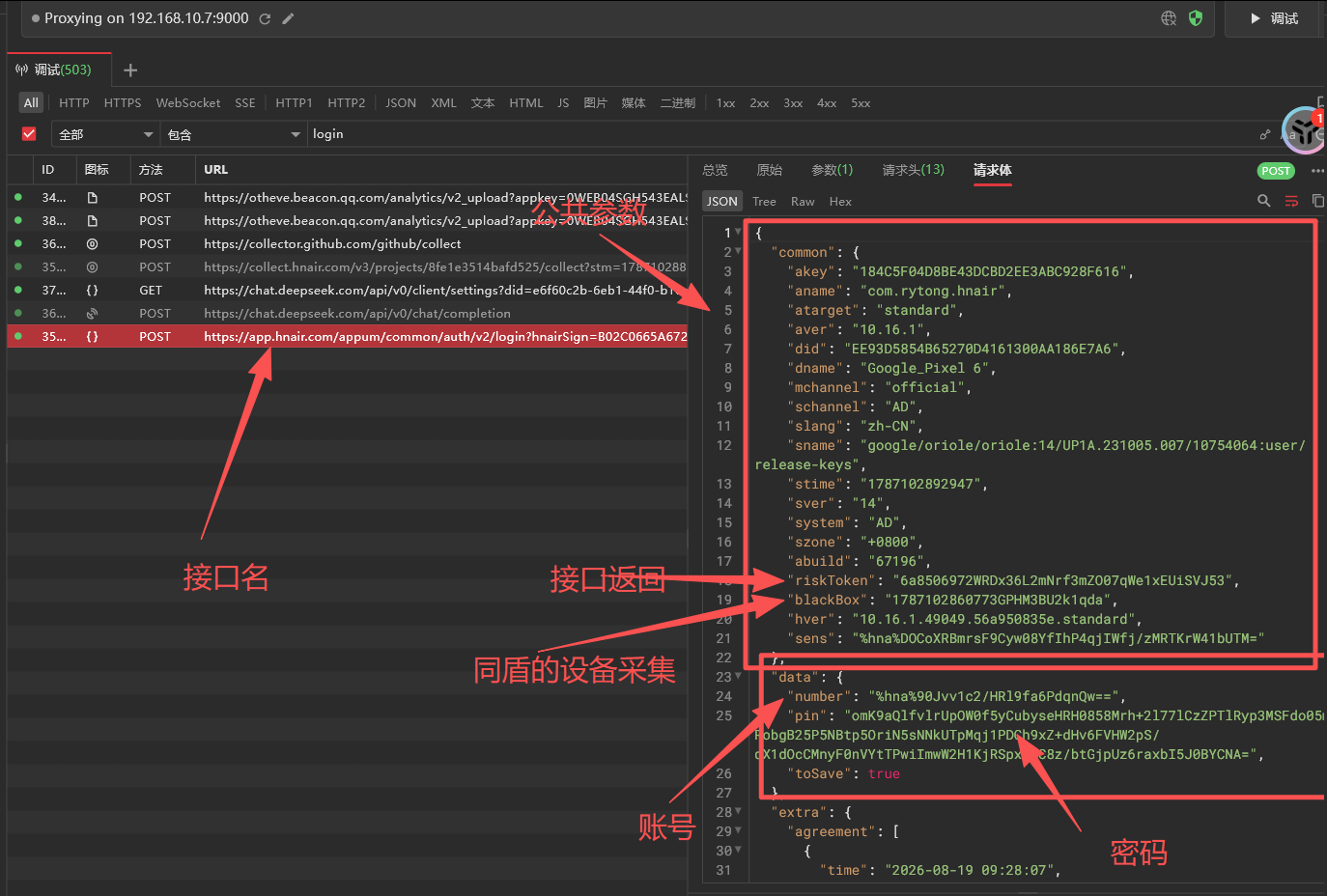Click the 调试 play button
This screenshot has width=1327, height=896.
1273,18
